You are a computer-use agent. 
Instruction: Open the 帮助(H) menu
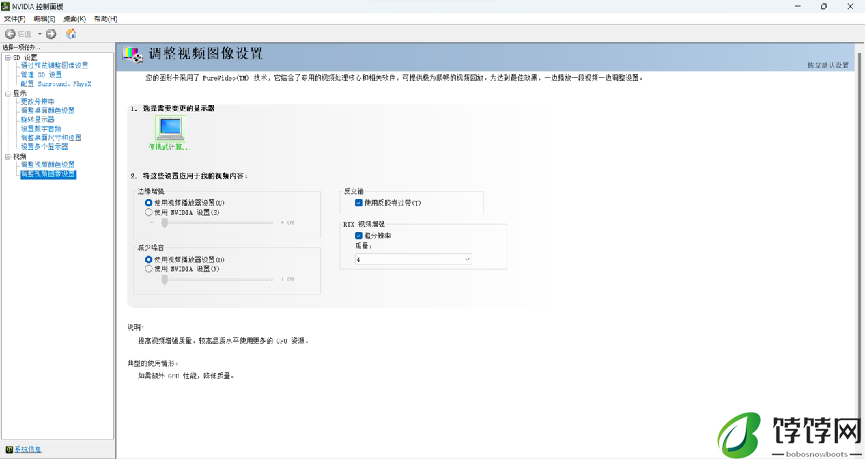[105, 19]
